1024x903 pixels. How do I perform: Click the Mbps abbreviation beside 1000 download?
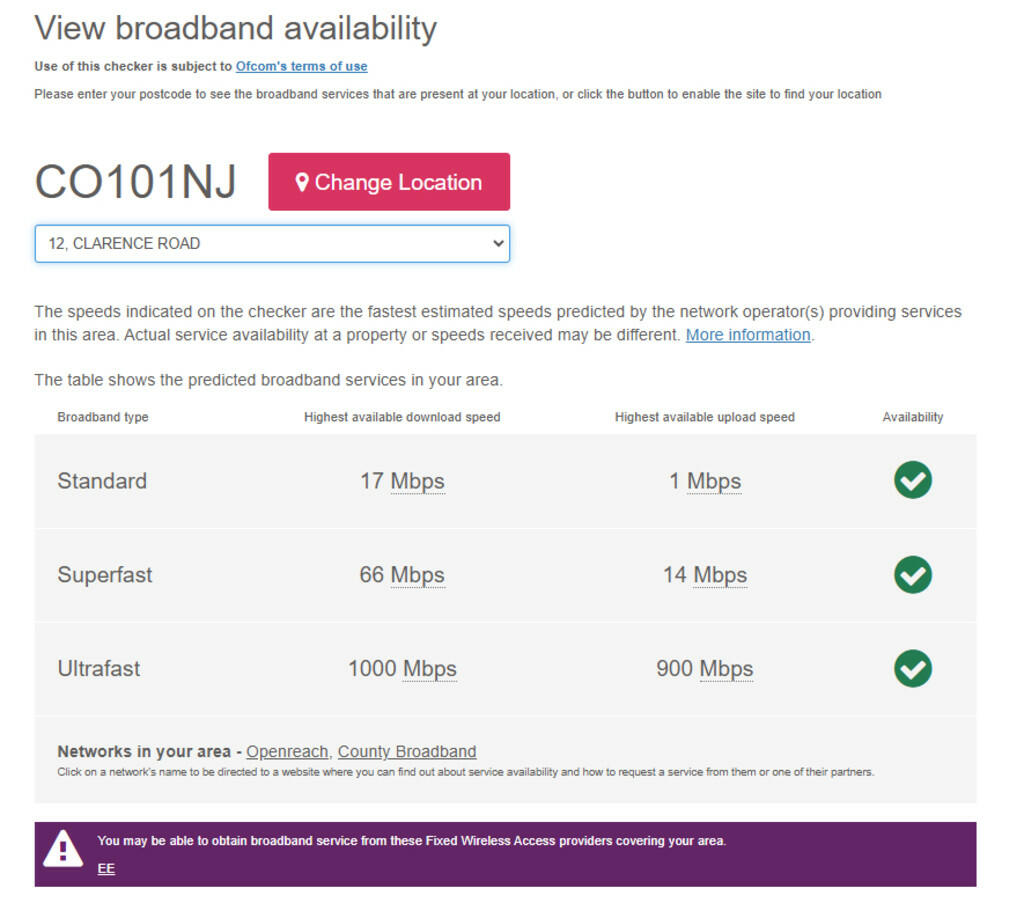[430, 669]
